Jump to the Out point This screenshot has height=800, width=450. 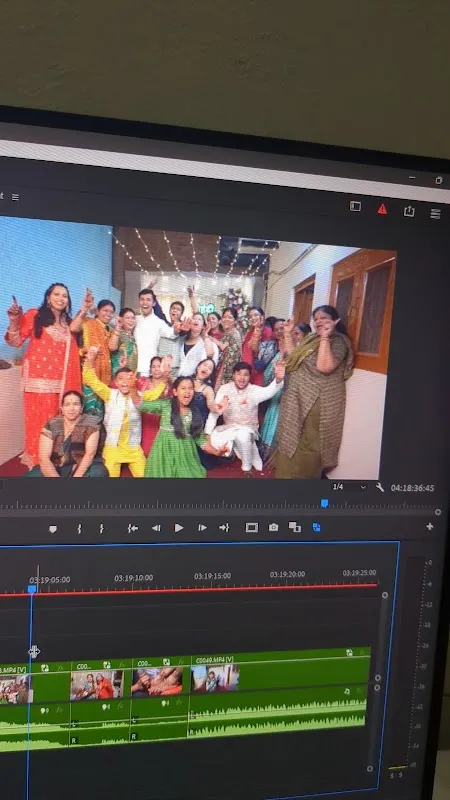click(x=224, y=528)
